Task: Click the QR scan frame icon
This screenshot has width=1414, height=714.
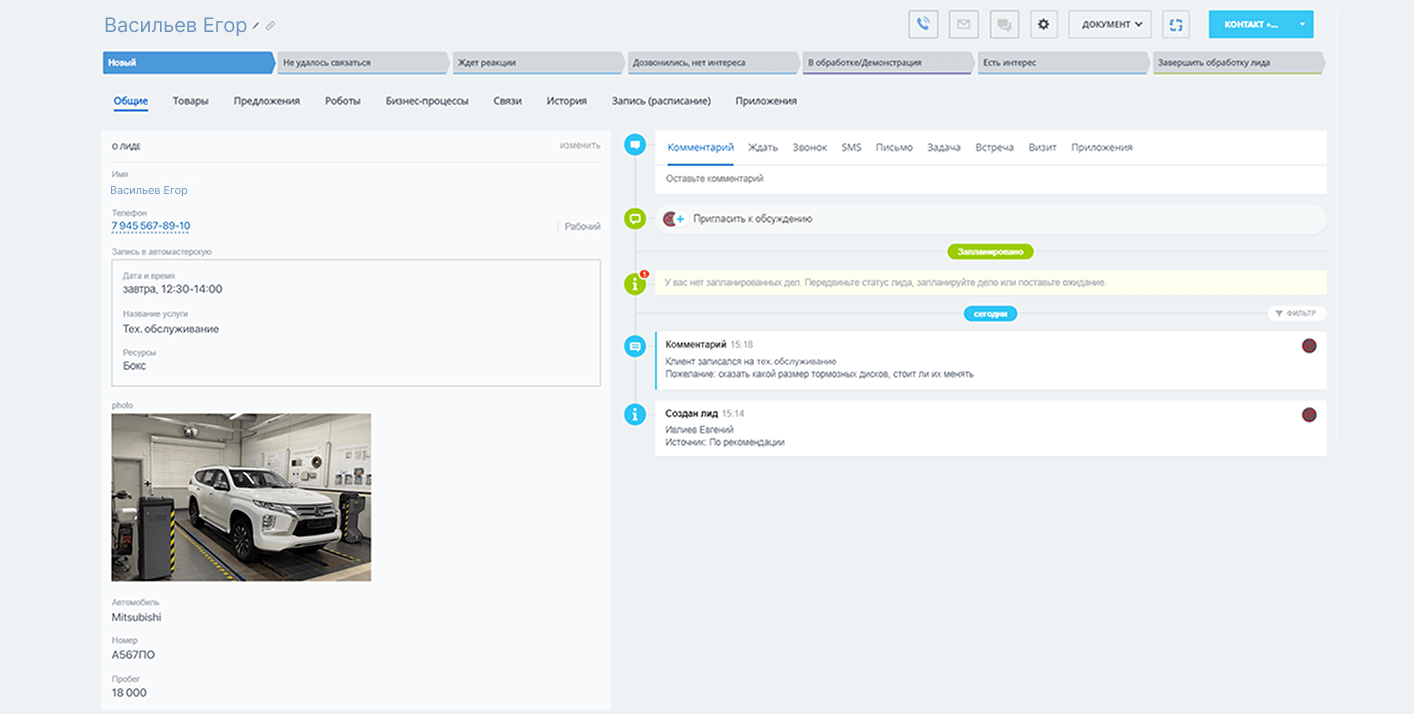Action: tap(1176, 24)
